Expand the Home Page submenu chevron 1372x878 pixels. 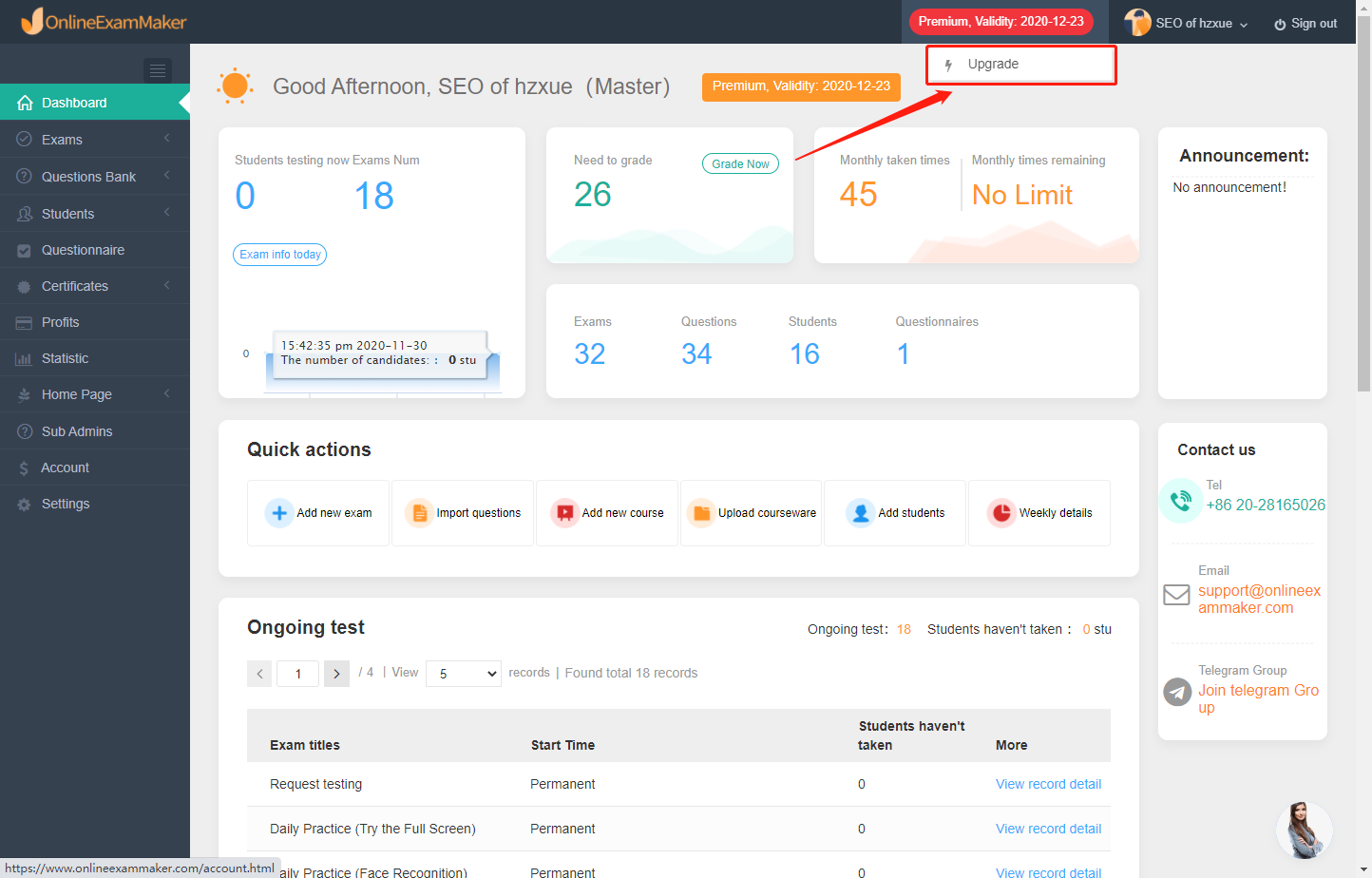(166, 393)
